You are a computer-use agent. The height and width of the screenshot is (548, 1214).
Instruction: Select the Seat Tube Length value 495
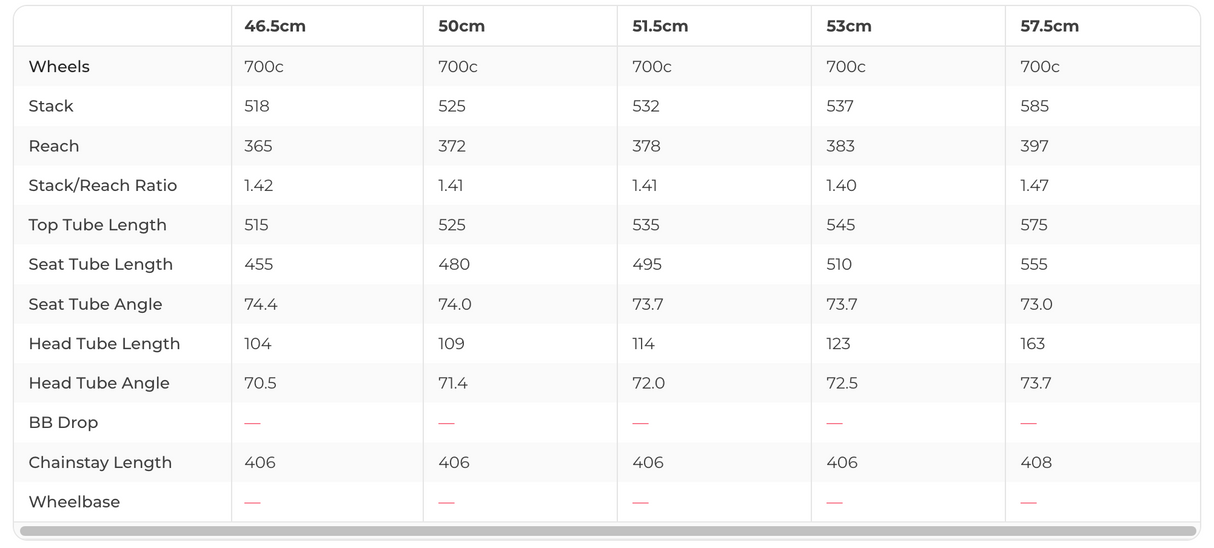[x=646, y=265]
